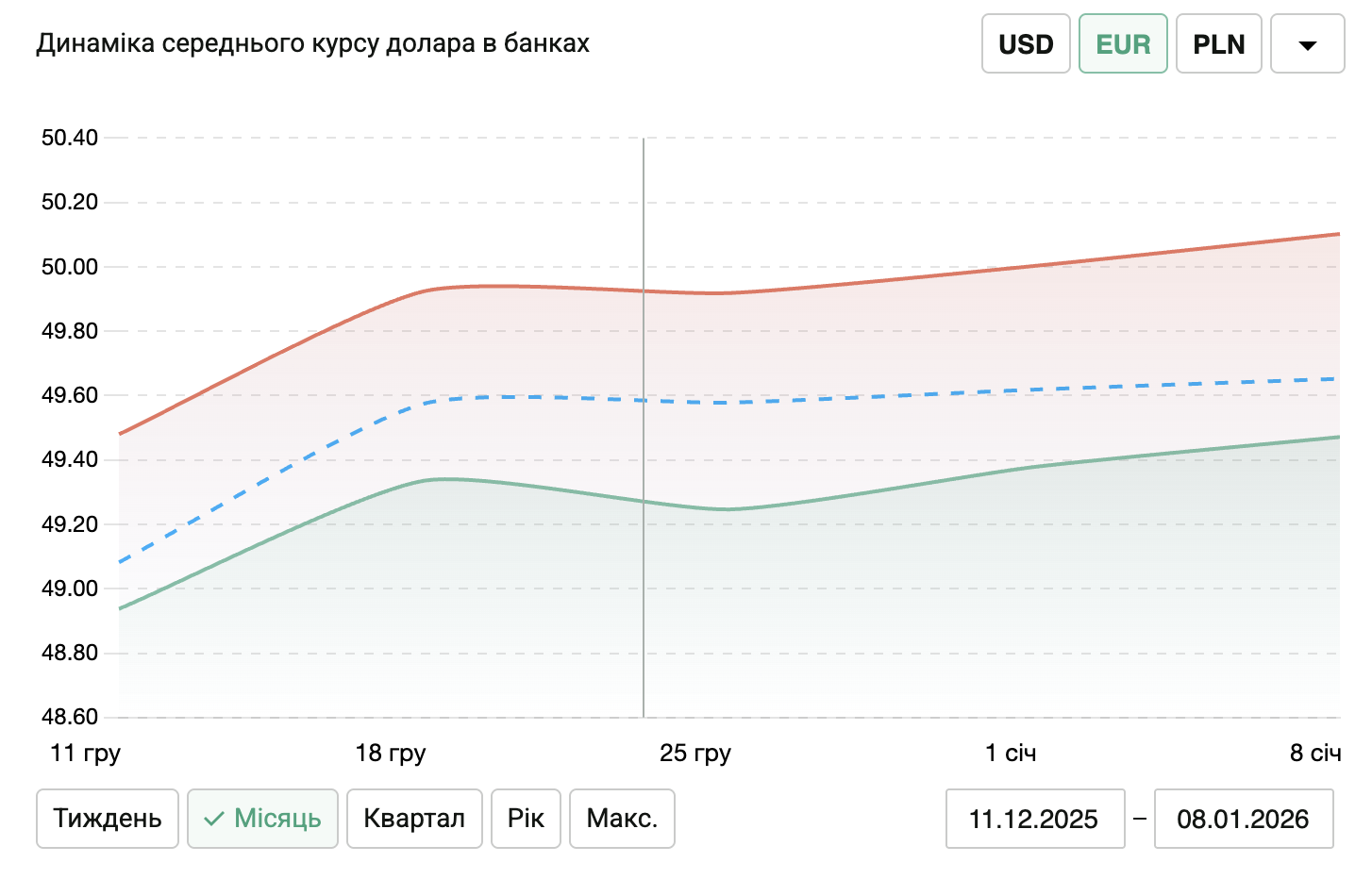The height and width of the screenshot is (879, 1372).
Task: Click the 25 гру axis label
Action: click(x=695, y=753)
